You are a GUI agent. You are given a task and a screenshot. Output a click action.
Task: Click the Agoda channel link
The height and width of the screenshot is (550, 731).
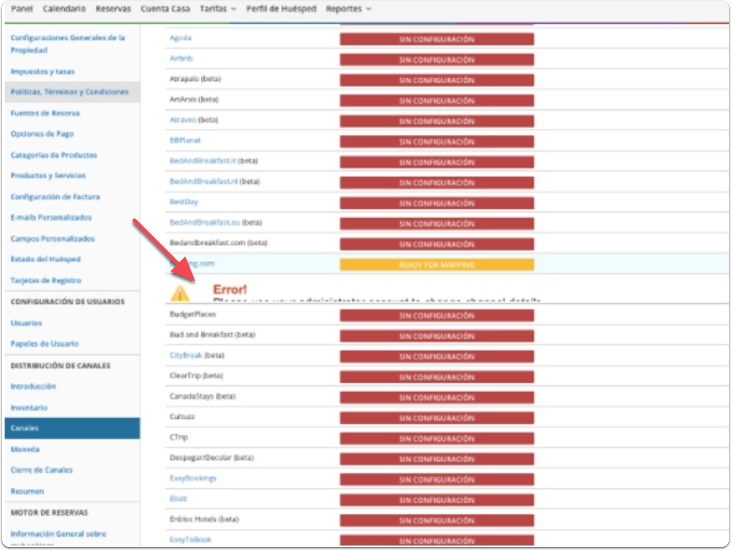tap(180, 38)
